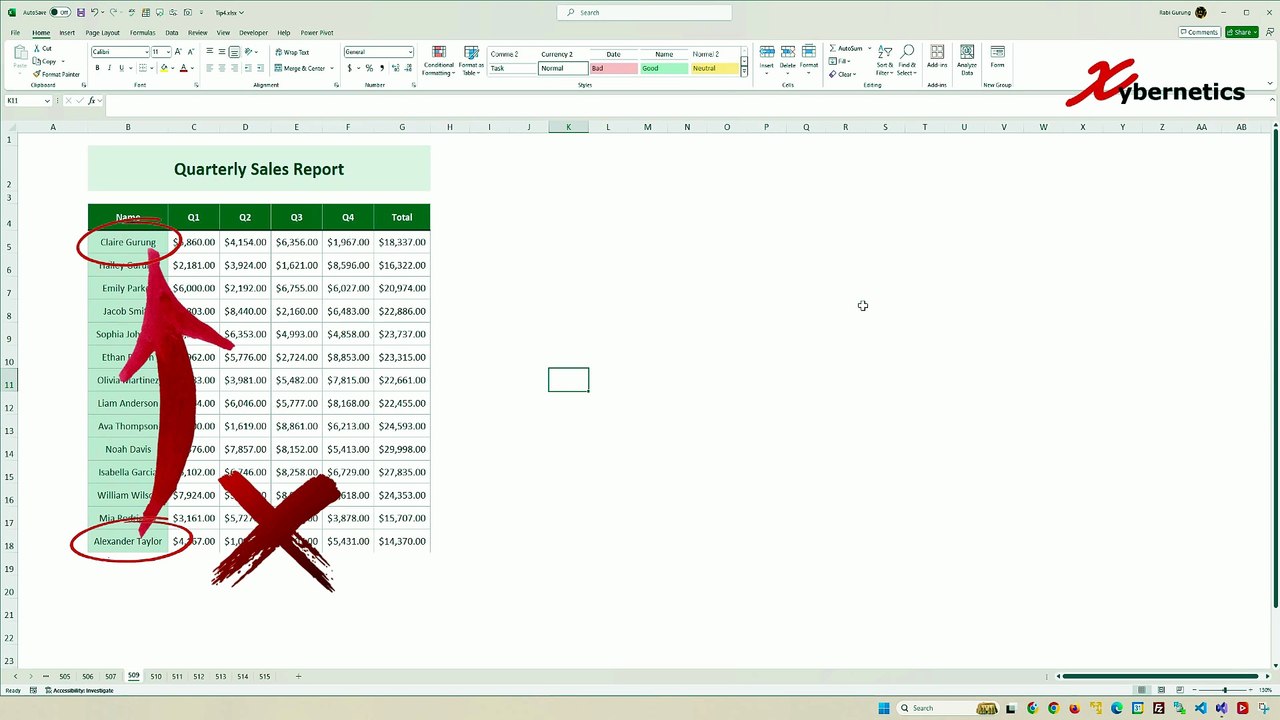Apply the Bad cell style
The image size is (1280, 720).
613,68
